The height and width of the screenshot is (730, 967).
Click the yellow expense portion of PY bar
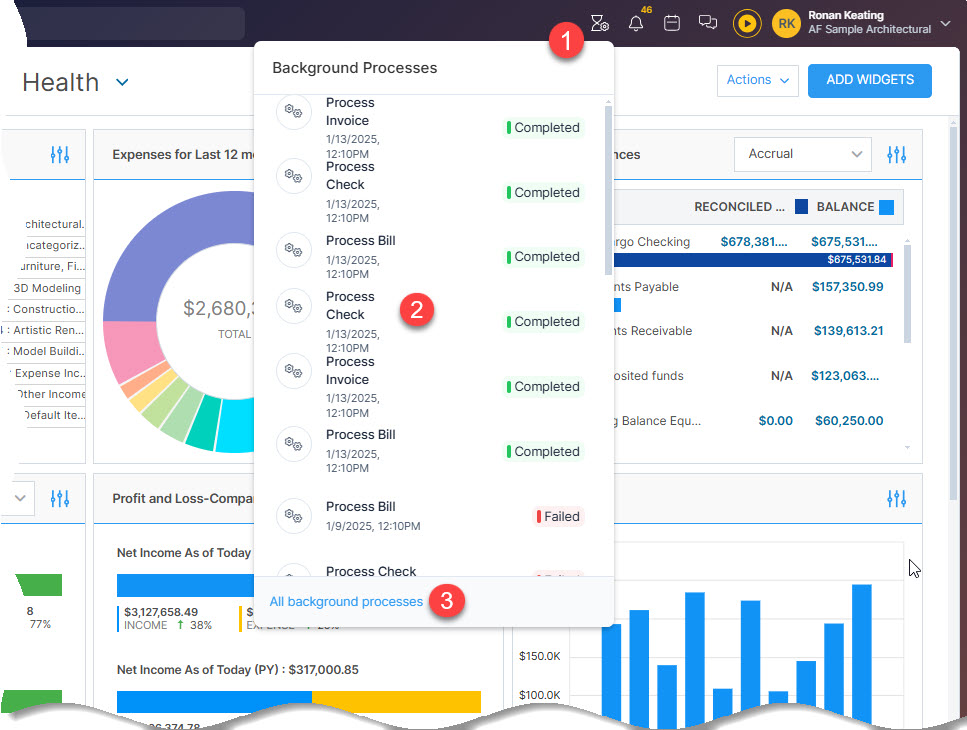(x=396, y=702)
